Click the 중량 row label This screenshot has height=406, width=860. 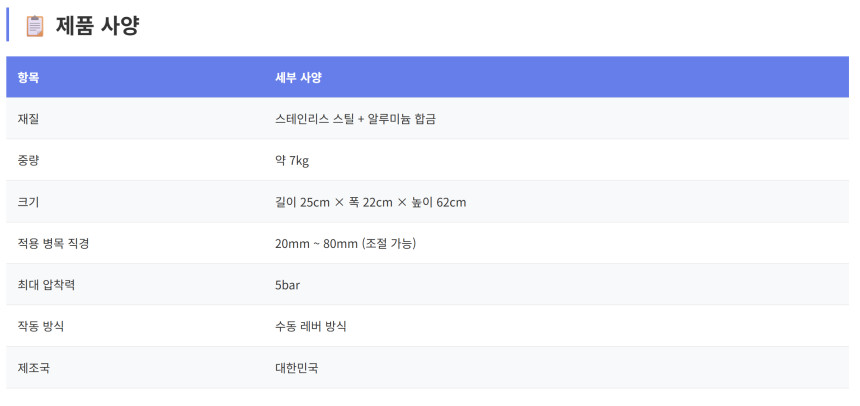tap(28, 160)
